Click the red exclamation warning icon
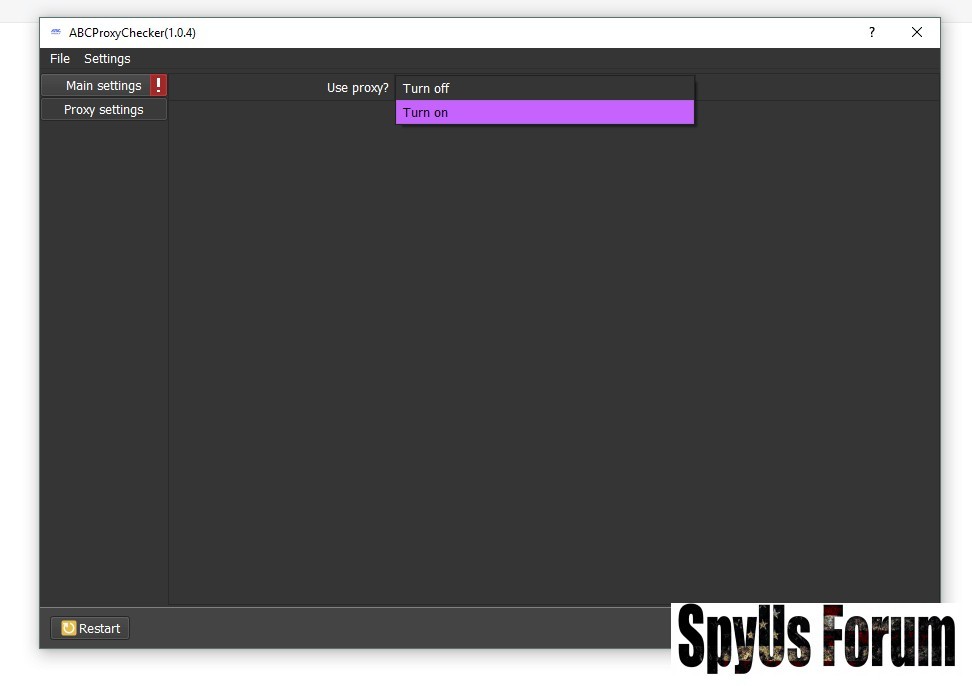972x686 pixels. pos(158,86)
